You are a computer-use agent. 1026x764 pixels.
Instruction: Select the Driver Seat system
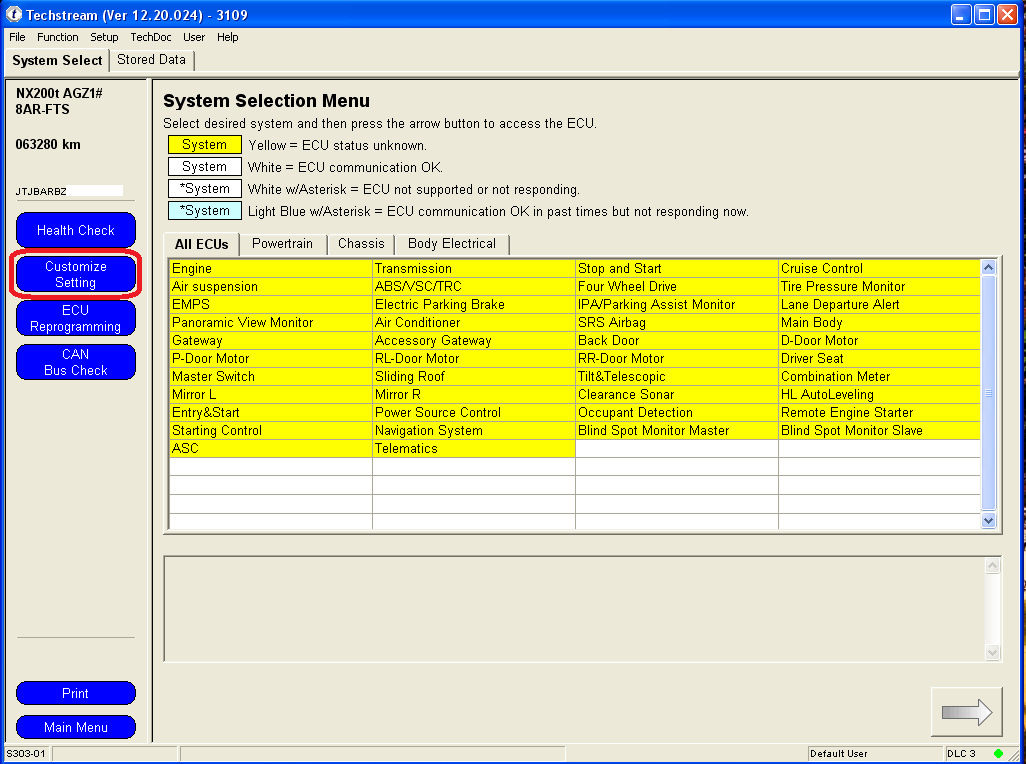[x=879, y=358]
